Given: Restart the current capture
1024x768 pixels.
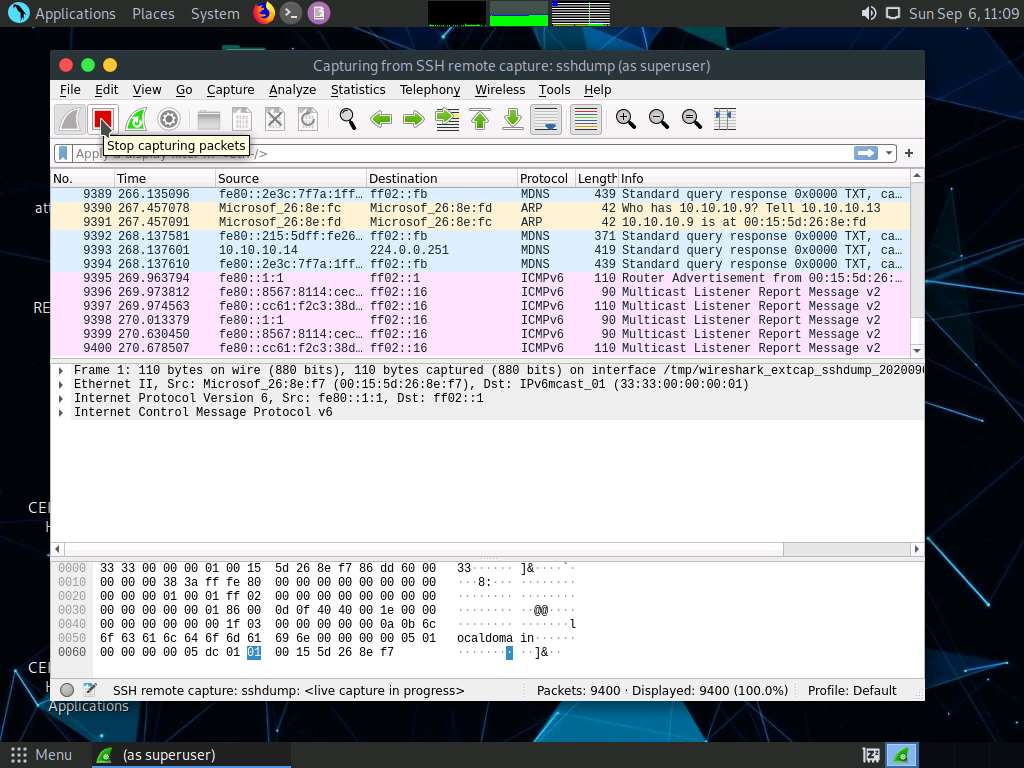Looking at the screenshot, I should tap(135, 119).
